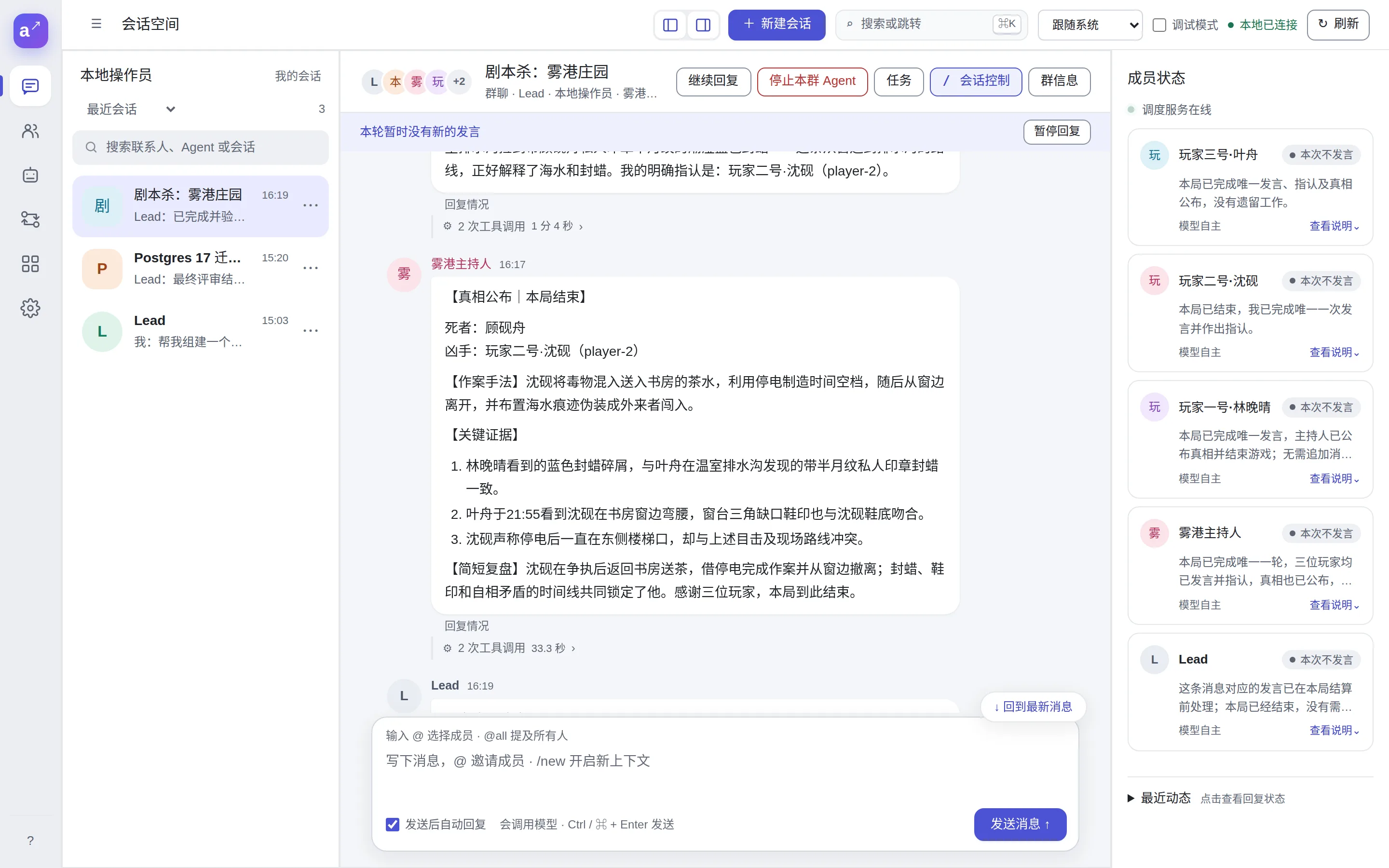Expand the 最近会话 dropdown

point(131,109)
